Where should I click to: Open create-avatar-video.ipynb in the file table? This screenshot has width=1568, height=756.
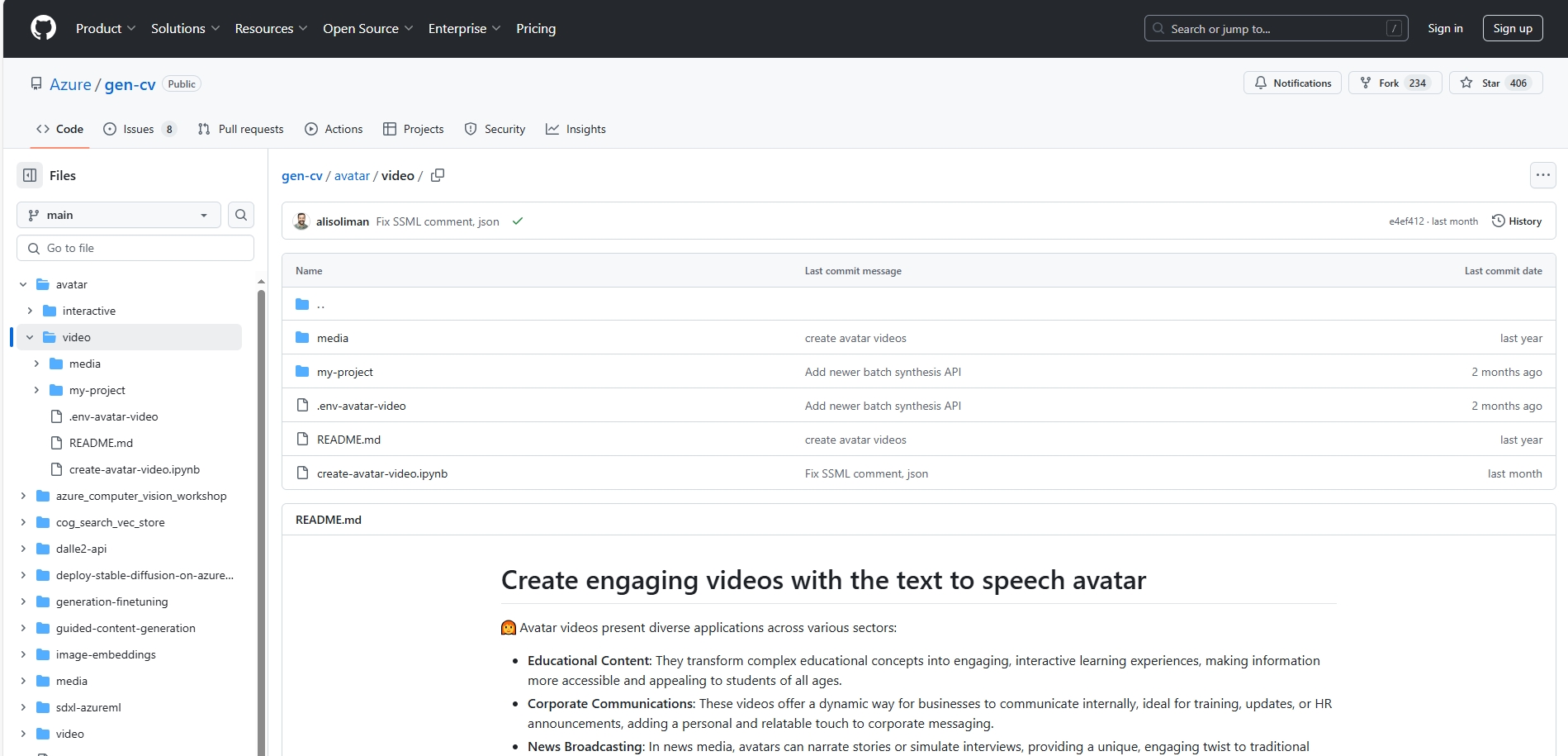(x=382, y=473)
